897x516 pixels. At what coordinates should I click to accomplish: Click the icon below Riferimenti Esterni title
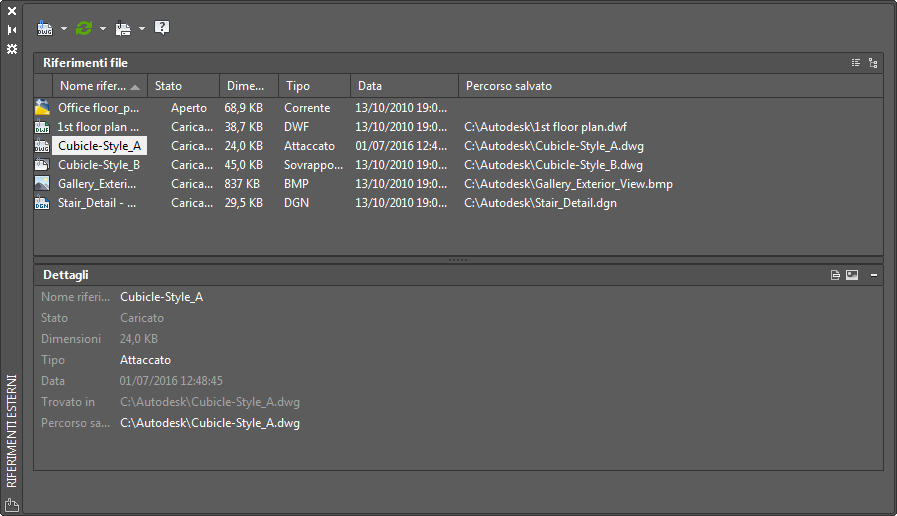(x=12, y=503)
